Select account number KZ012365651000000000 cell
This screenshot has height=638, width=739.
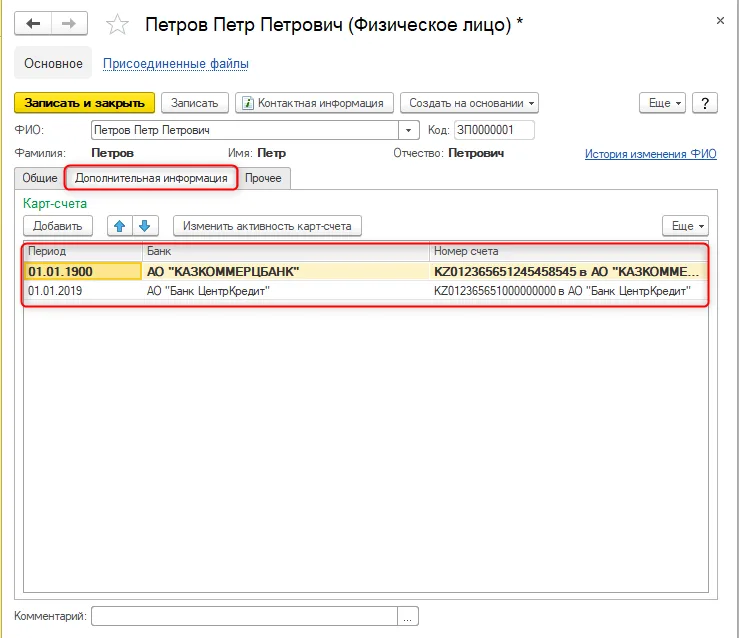pos(568,291)
